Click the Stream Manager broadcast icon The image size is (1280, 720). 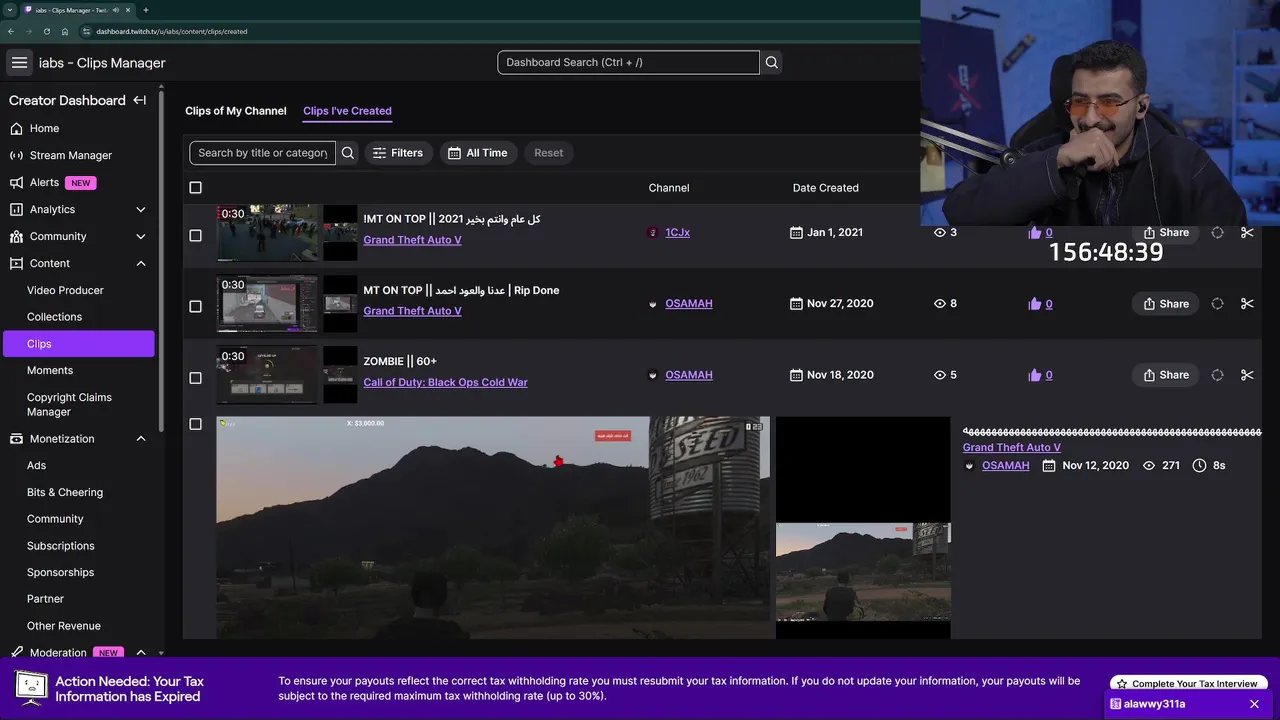pos(16,155)
